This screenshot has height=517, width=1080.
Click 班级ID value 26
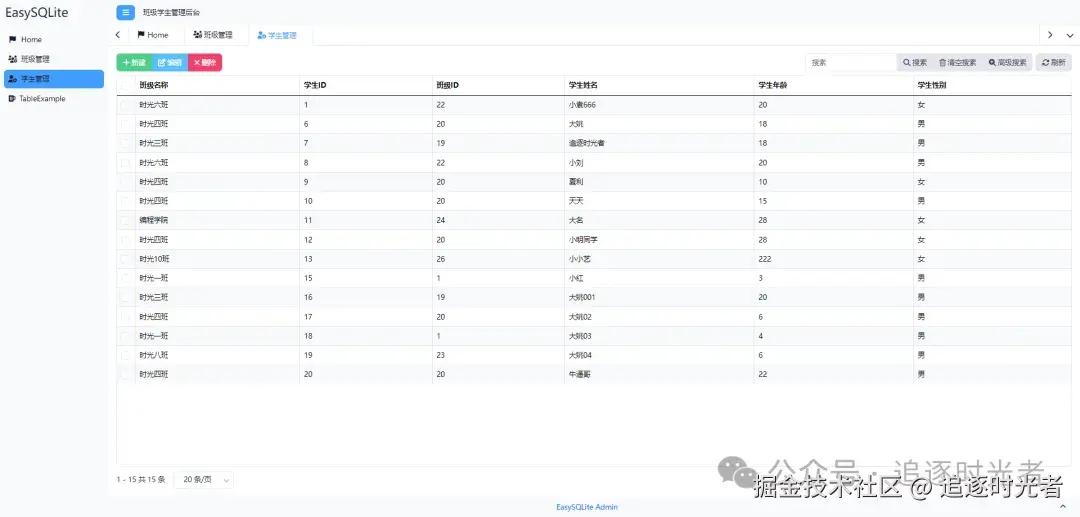coord(441,259)
